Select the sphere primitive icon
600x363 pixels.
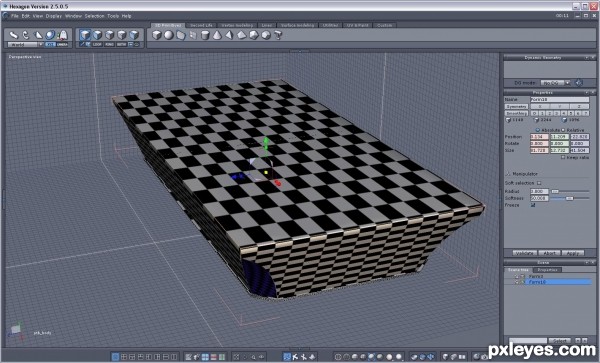168,35
